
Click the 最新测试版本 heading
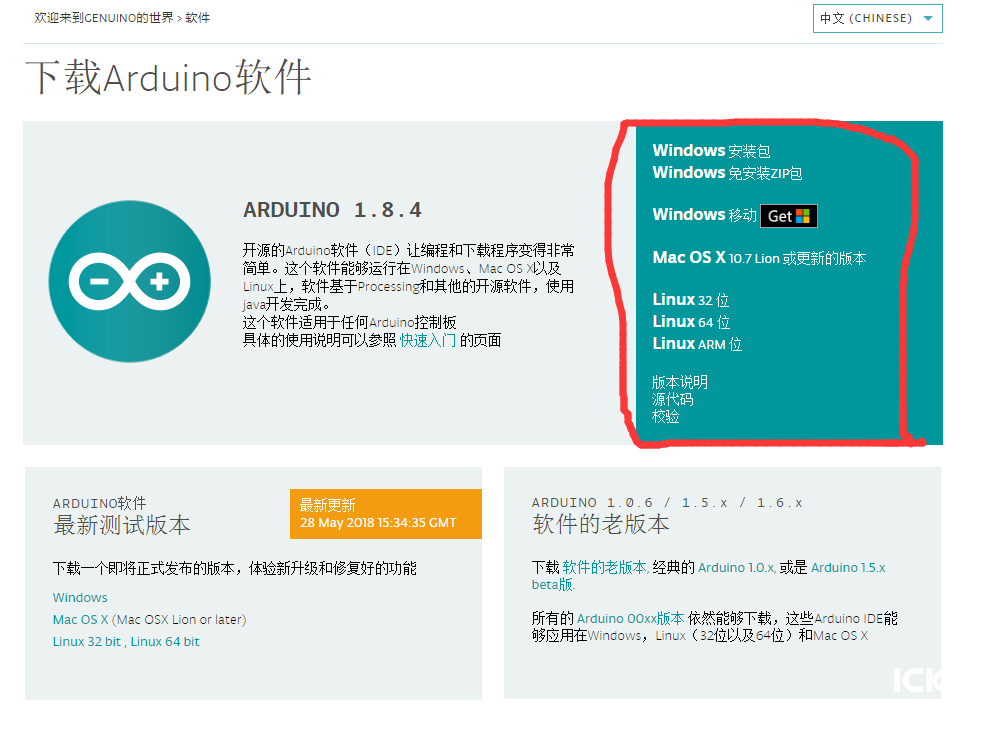pyautogui.click(x=122, y=525)
